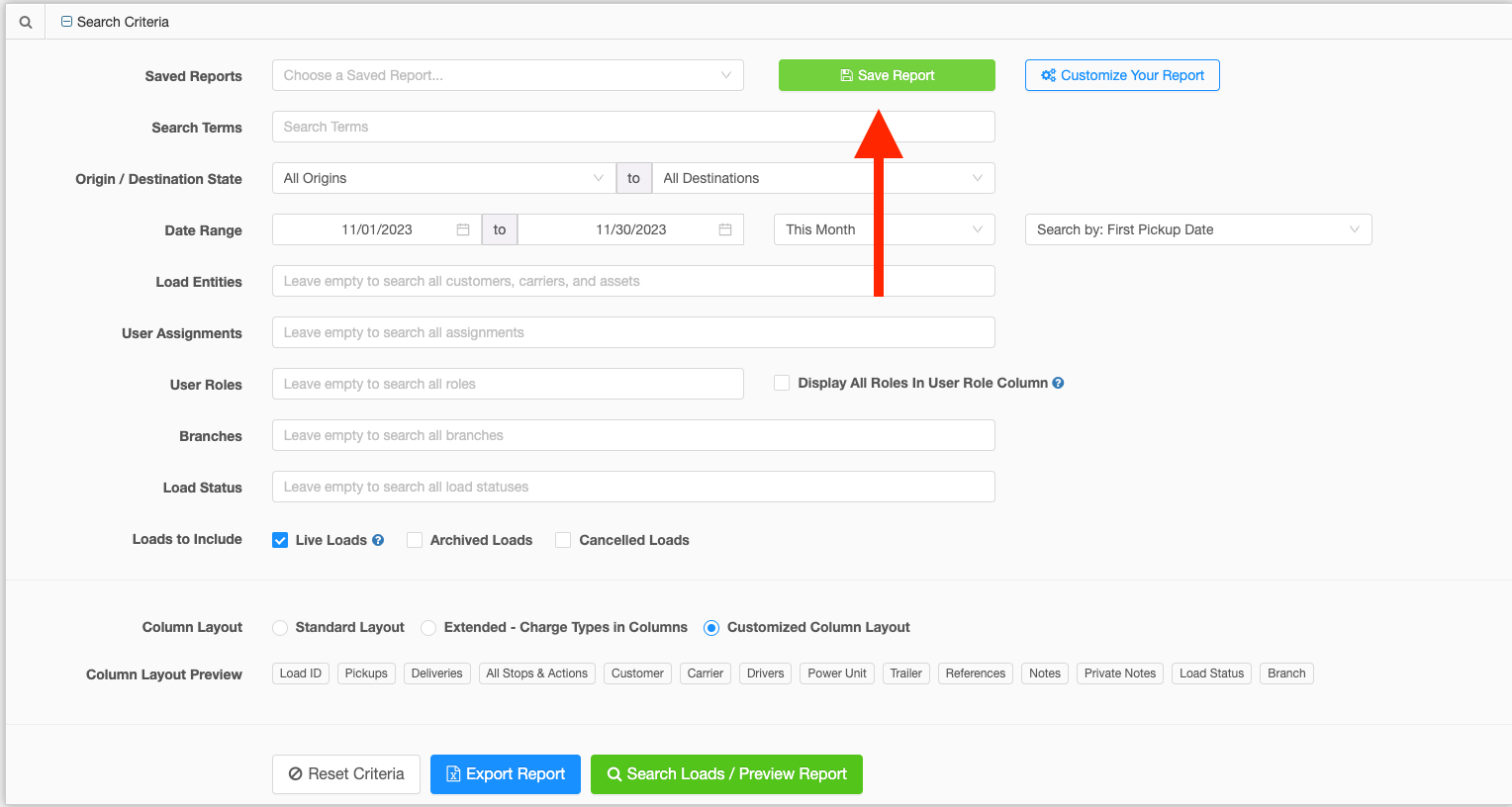Click the Power Unit column tag
This screenshot has height=807, width=1512.
pyautogui.click(x=837, y=673)
